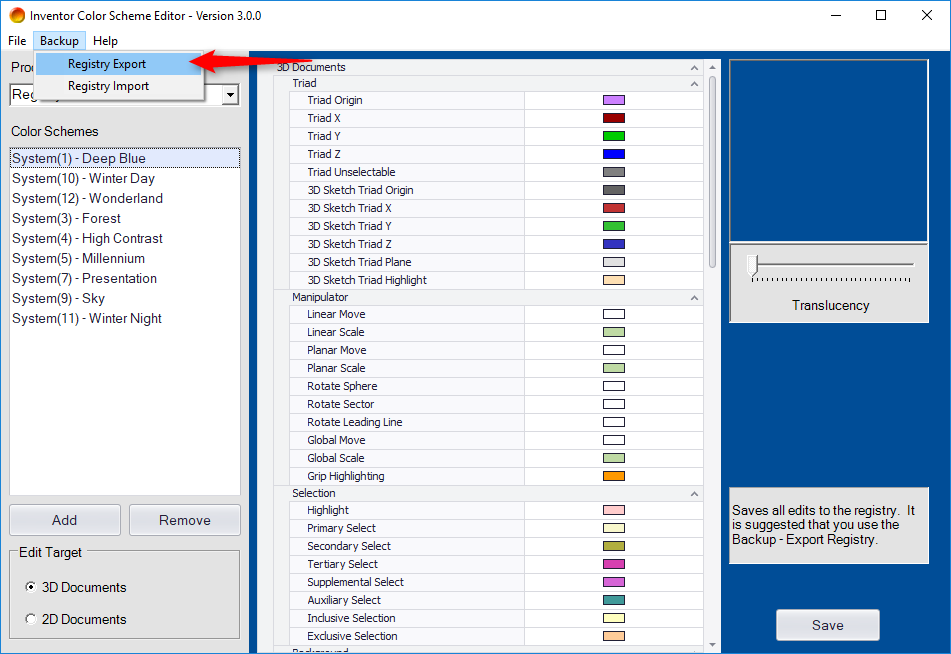Click the Rotate Sphere row label
951x654 pixels.
point(342,386)
